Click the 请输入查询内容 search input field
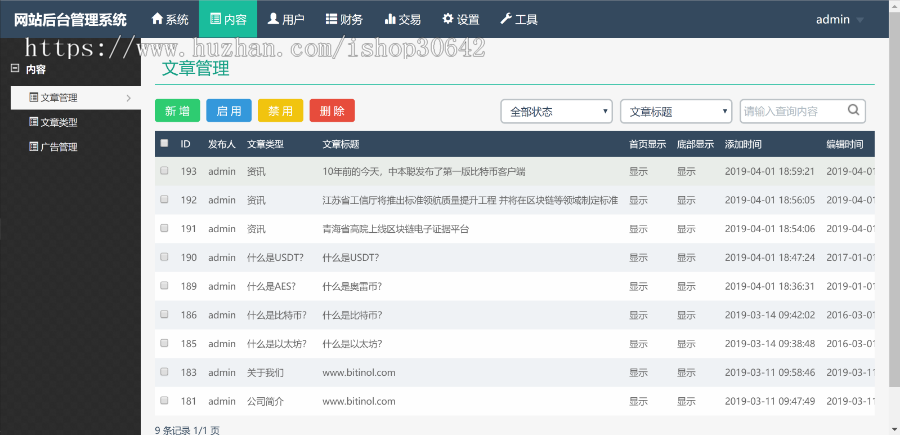 tap(792, 111)
